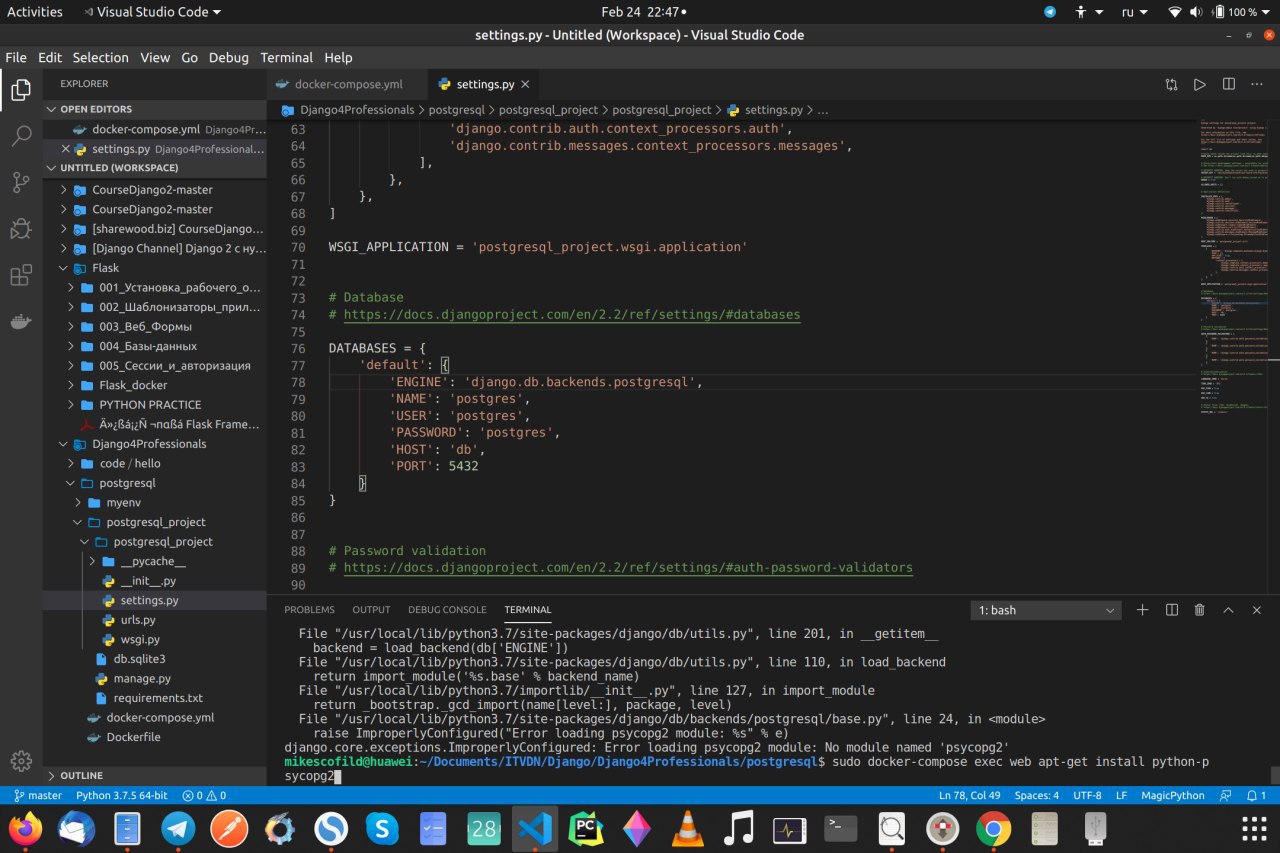Click Ln 78, Col 49 in status bar
This screenshot has width=1280, height=853.
[x=970, y=795]
